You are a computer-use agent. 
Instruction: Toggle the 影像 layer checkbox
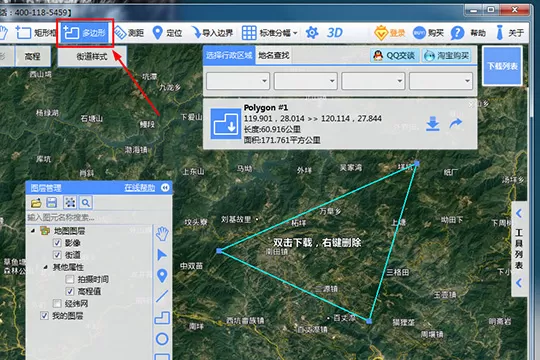57,243
